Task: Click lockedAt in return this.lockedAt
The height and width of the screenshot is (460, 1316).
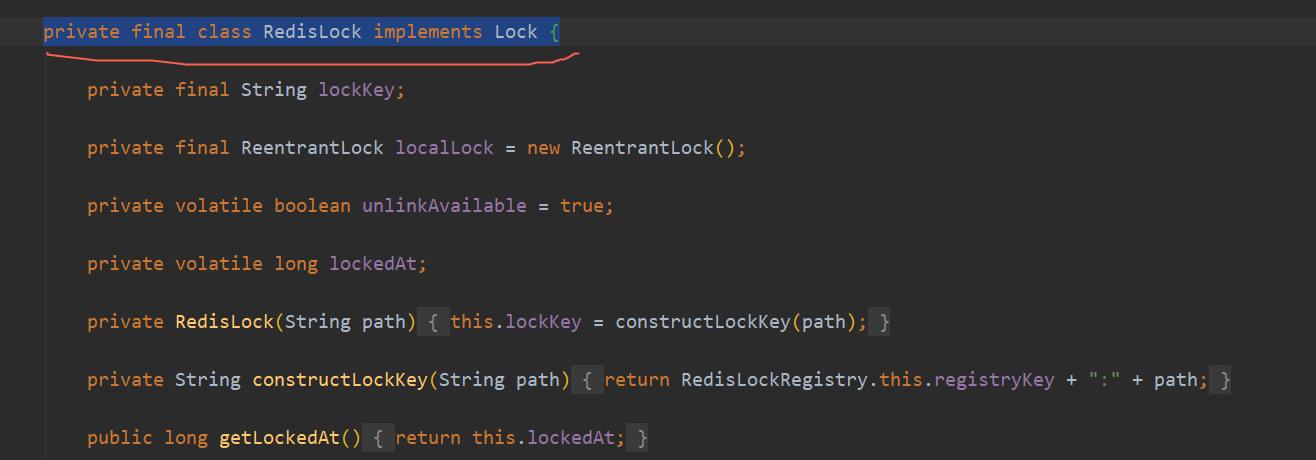Action: (570, 438)
